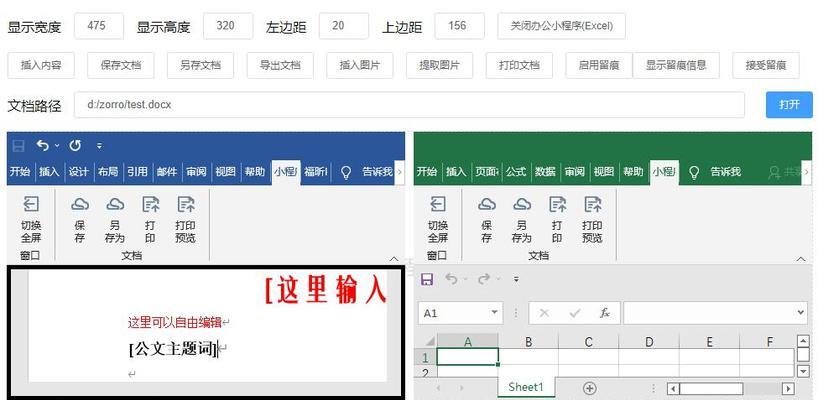The height and width of the screenshot is (400, 818).
Task: Click the 导出文档 button
Action: point(280,65)
